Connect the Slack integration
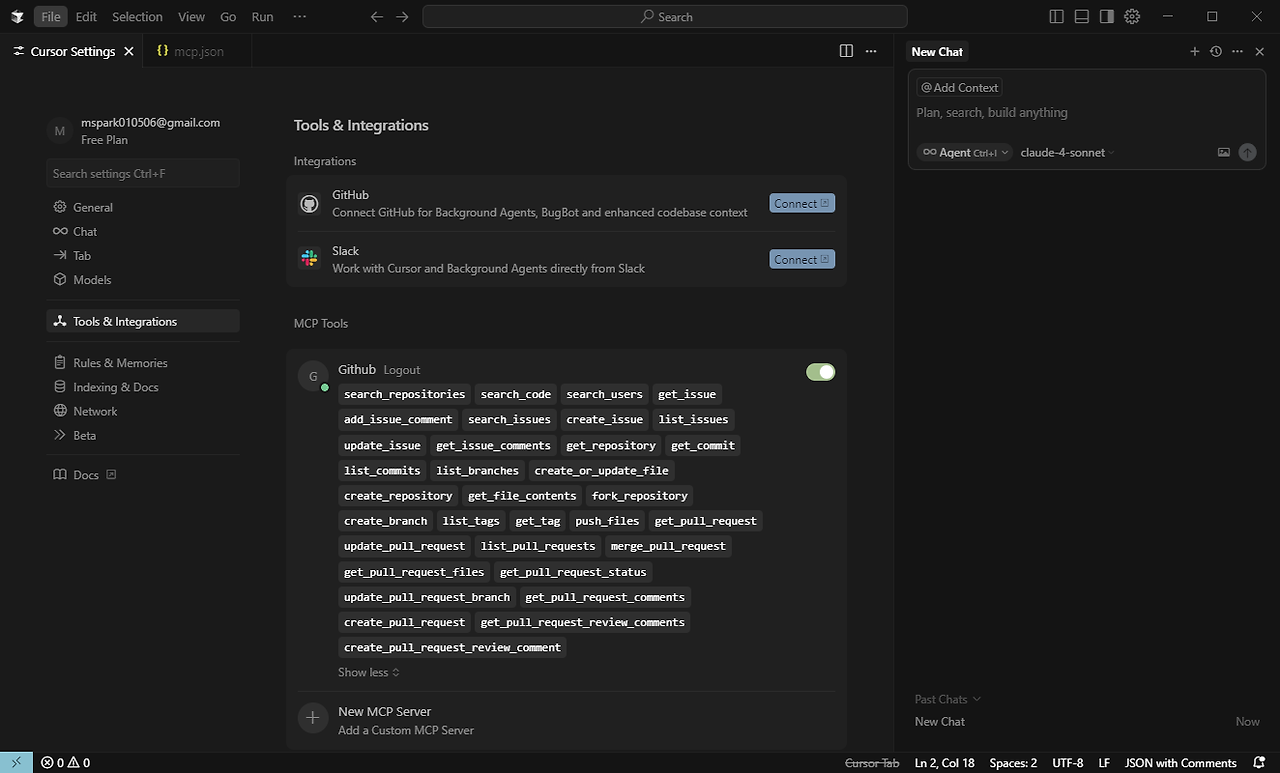1280x773 pixels. pos(802,259)
